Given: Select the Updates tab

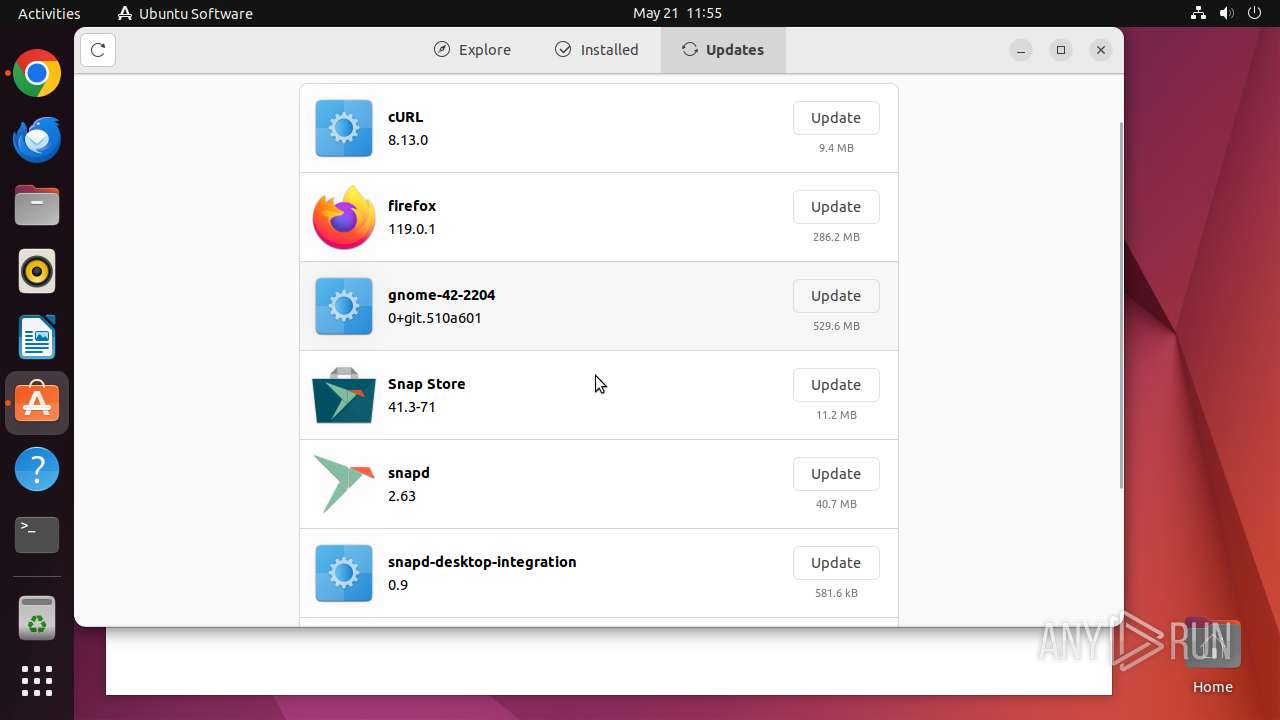Looking at the screenshot, I should pos(723,50).
